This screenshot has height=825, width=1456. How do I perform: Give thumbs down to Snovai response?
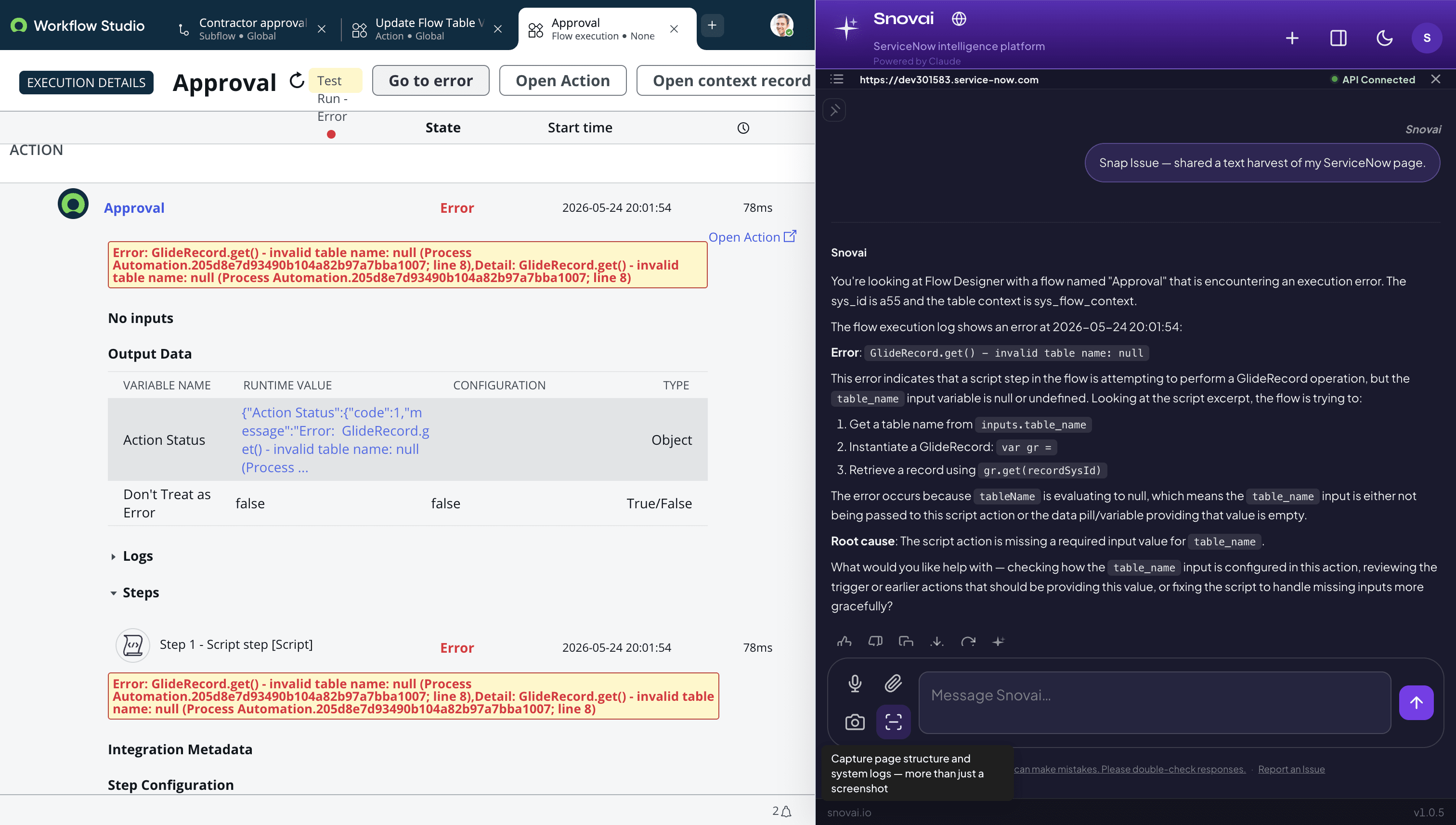click(x=875, y=641)
